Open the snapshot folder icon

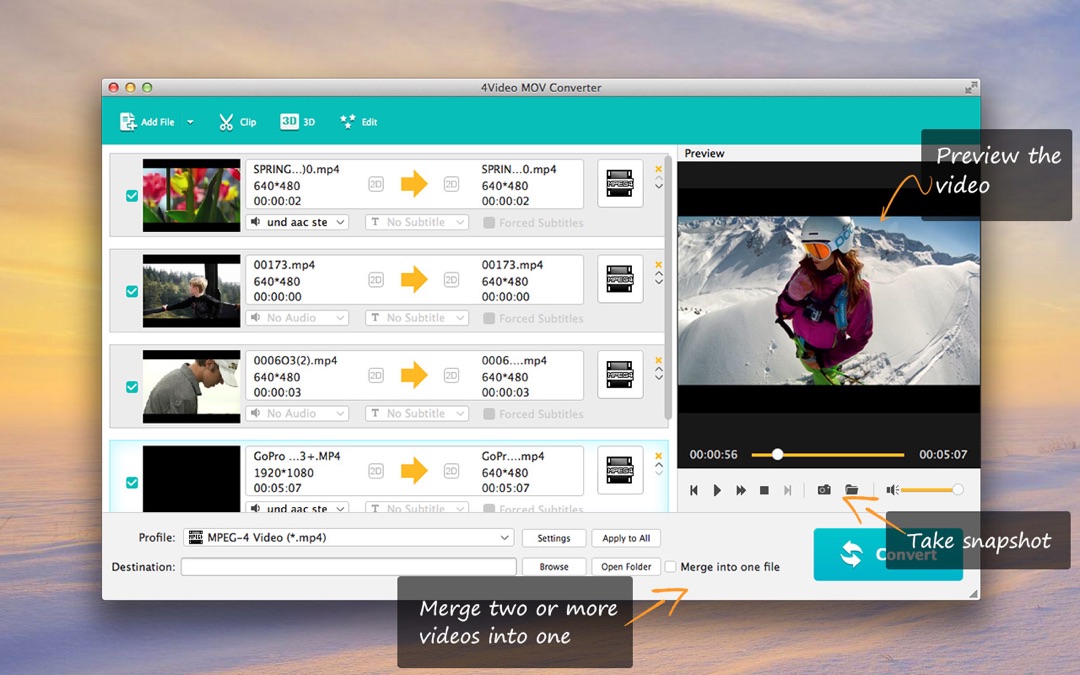tap(852, 490)
